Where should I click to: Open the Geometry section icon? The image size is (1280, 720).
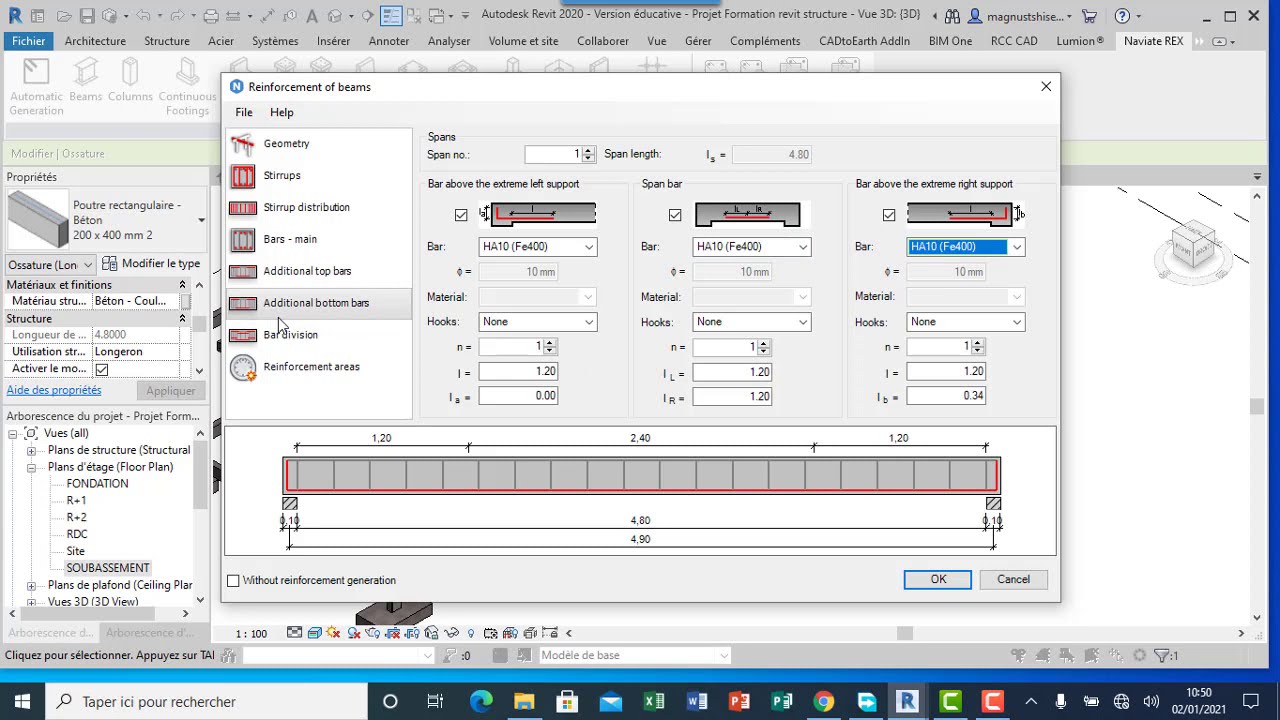click(243, 144)
